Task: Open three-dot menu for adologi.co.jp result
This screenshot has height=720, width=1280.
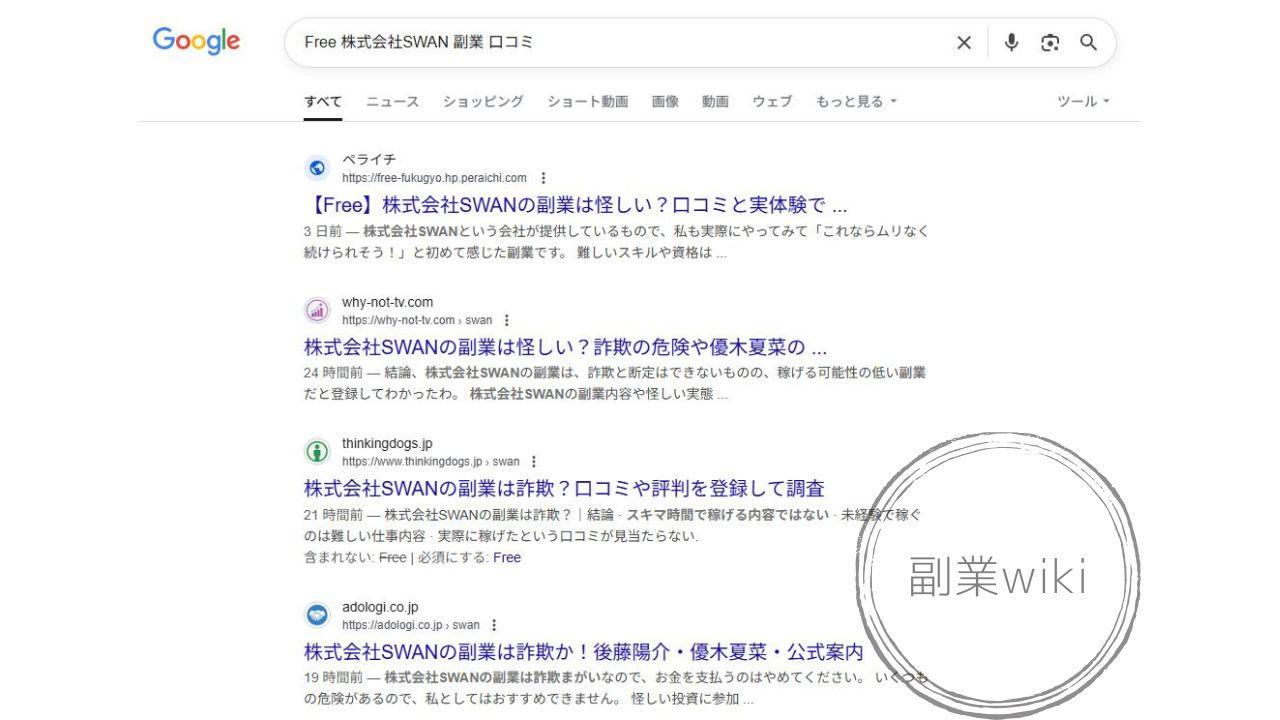Action: coord(493,625)
